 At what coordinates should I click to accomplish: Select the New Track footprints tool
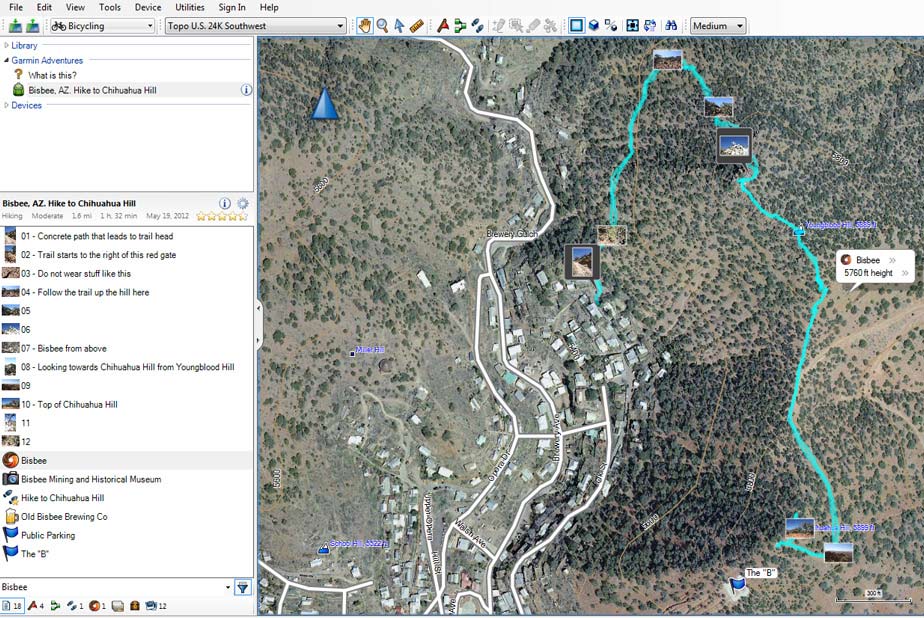(x=477, y=26)
